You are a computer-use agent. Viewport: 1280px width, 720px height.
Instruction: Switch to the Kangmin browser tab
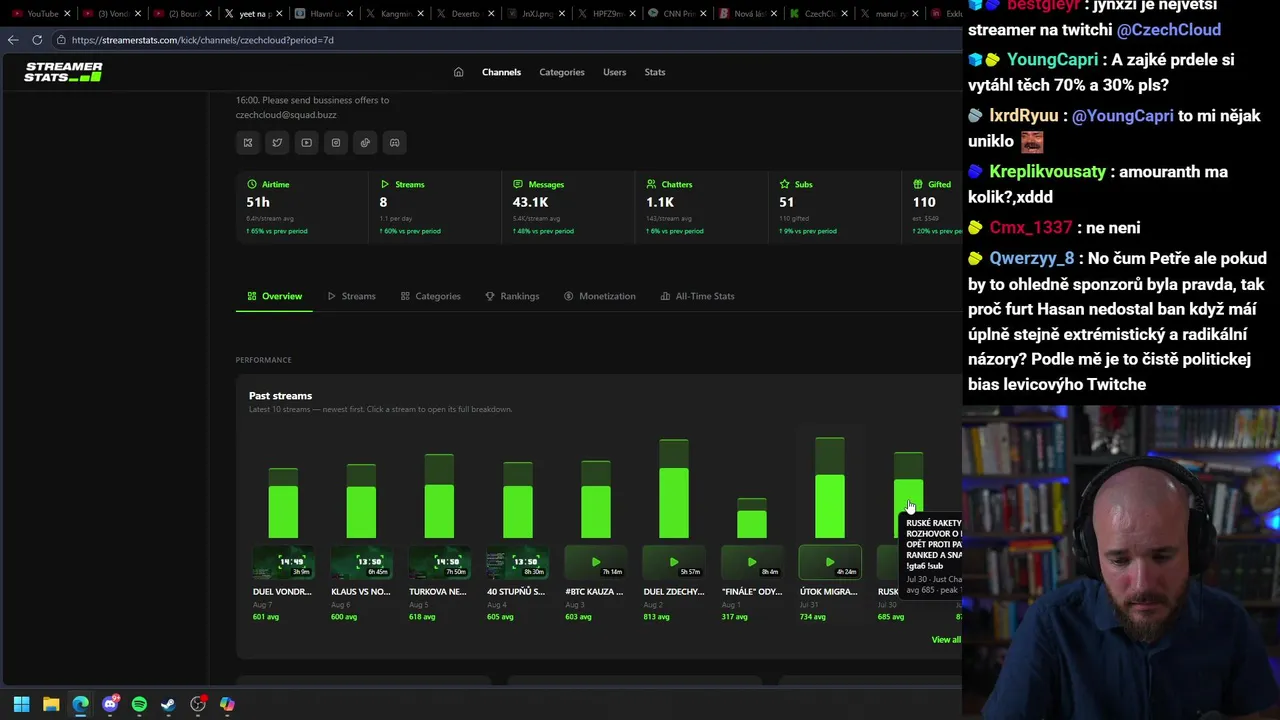(x=395, y=14)
